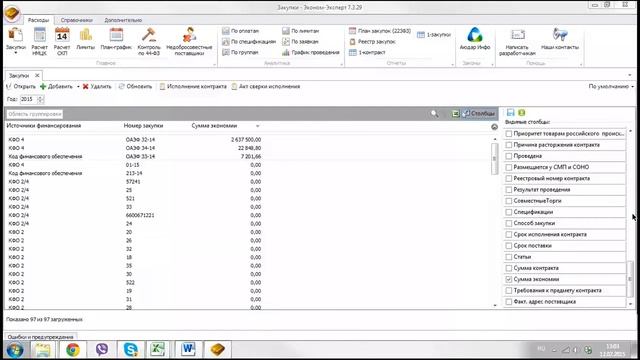Open Сумма экономии sort arrow
The image size is (640, 360).
coord(257,126)
